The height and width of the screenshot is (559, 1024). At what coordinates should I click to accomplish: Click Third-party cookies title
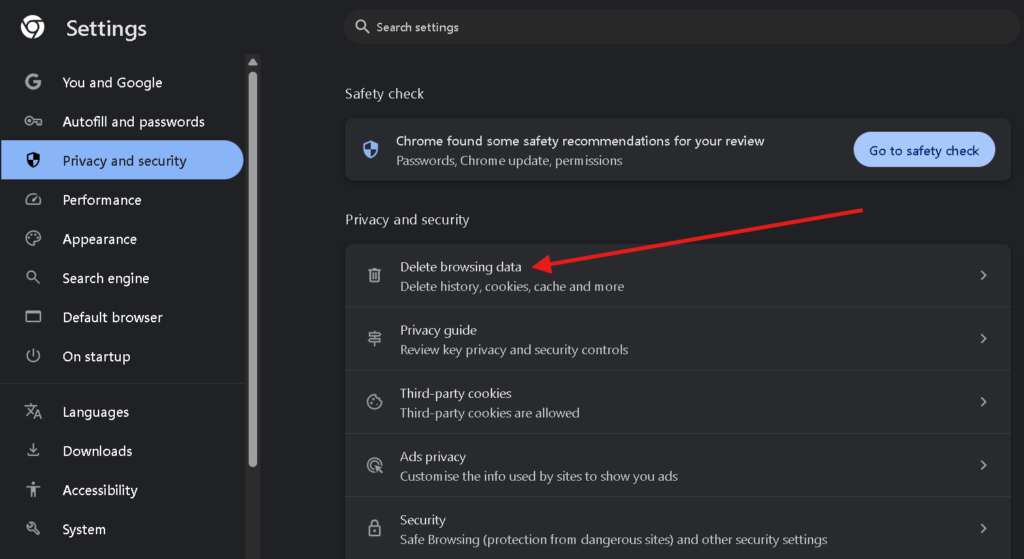[455, 393]
